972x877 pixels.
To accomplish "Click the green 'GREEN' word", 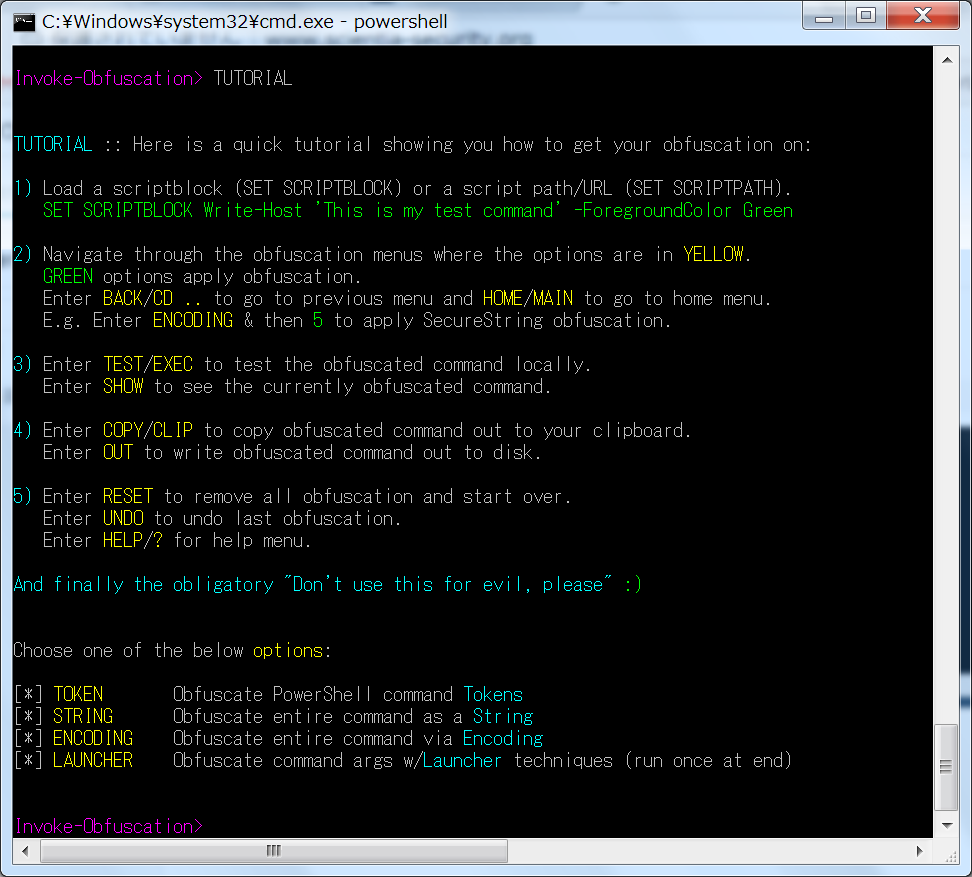I will point(68,276).
